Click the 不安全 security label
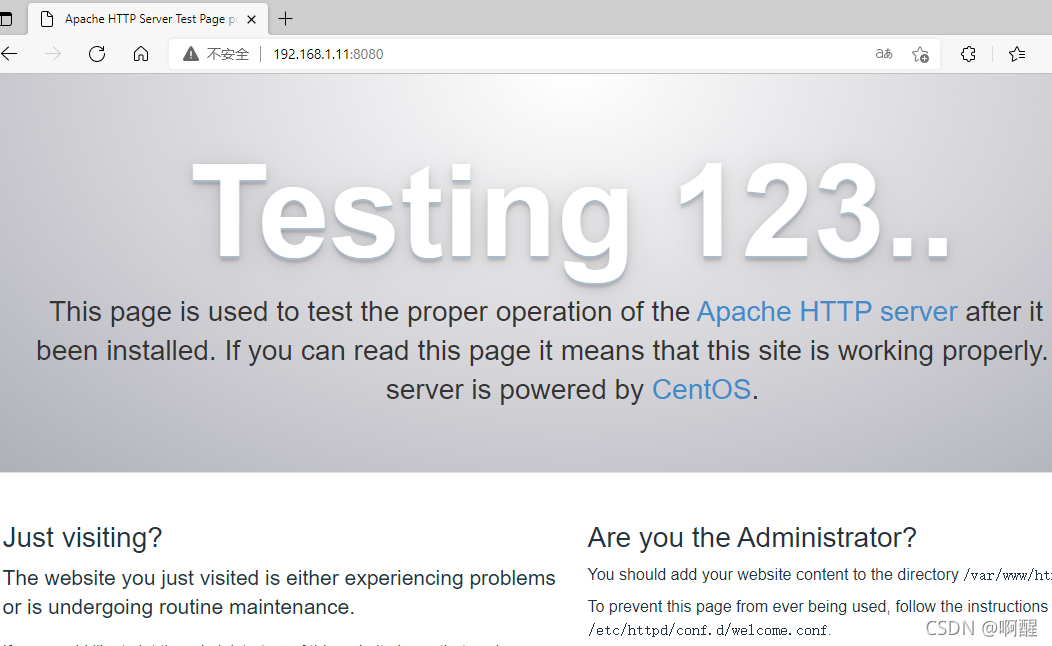The width and height of the screenshot is (1052, 646). tap(227, 54)
